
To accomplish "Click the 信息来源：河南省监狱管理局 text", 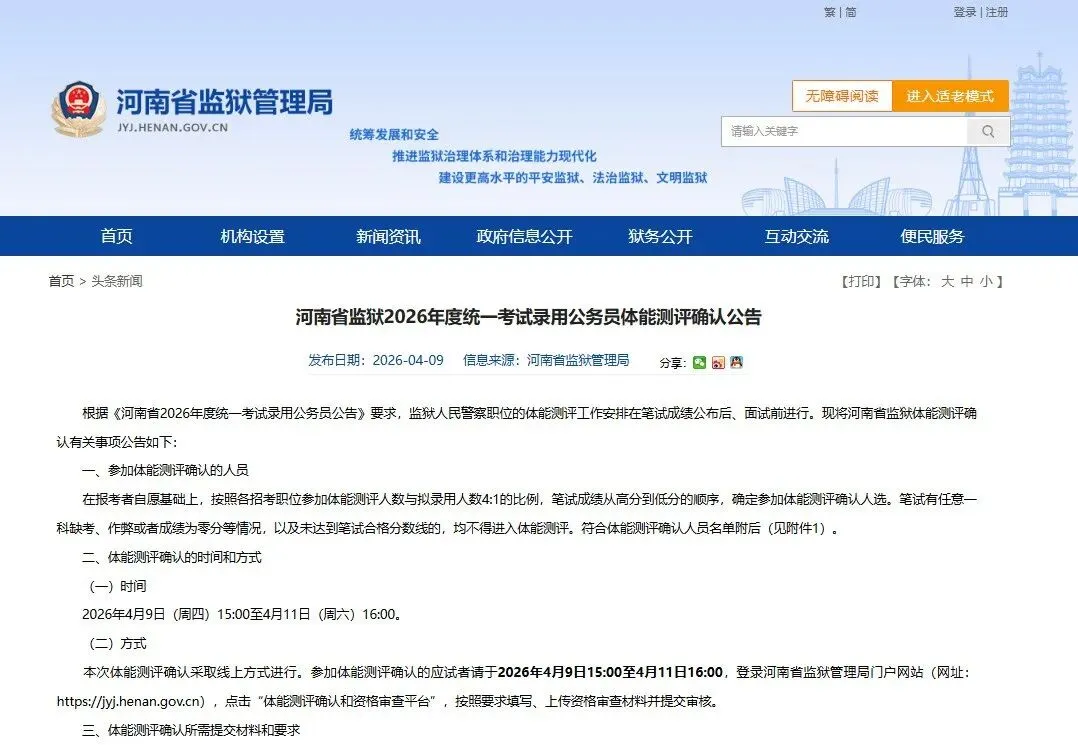I will (x=546, y=360).
